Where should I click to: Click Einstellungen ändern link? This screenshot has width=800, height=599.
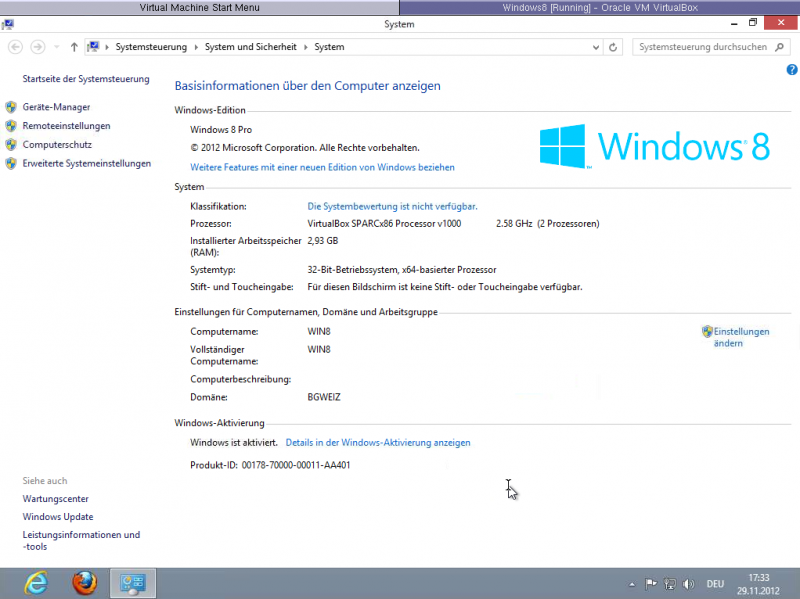pyautogui.click(x=741, y=337)
